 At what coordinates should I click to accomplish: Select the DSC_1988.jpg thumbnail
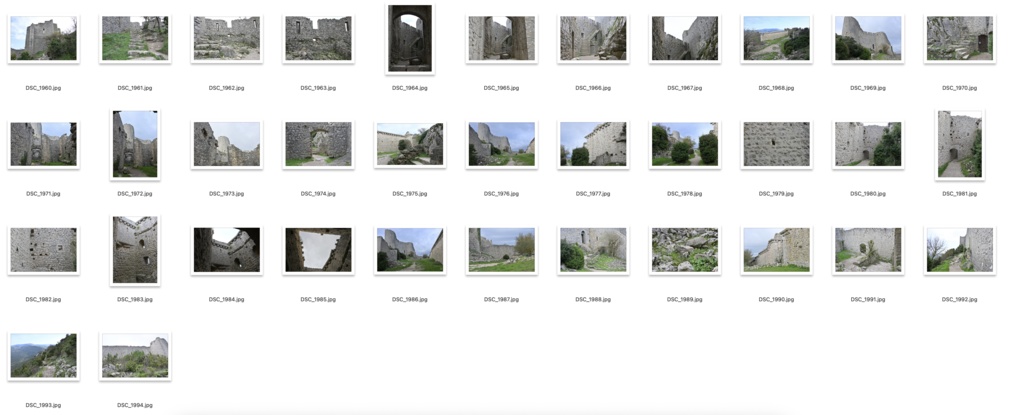593,250
